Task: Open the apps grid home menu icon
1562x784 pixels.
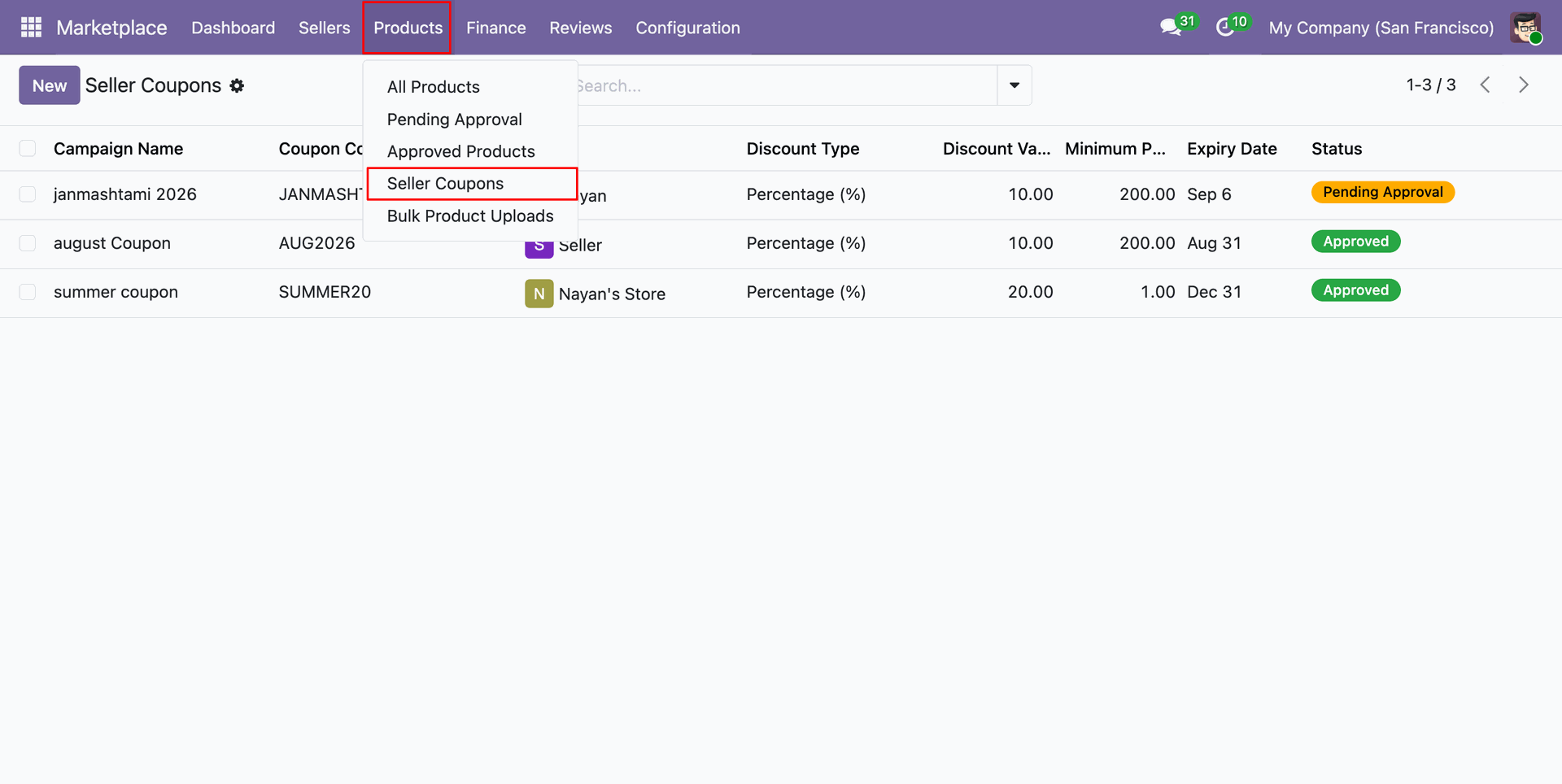Action: (x=31, y=28)
